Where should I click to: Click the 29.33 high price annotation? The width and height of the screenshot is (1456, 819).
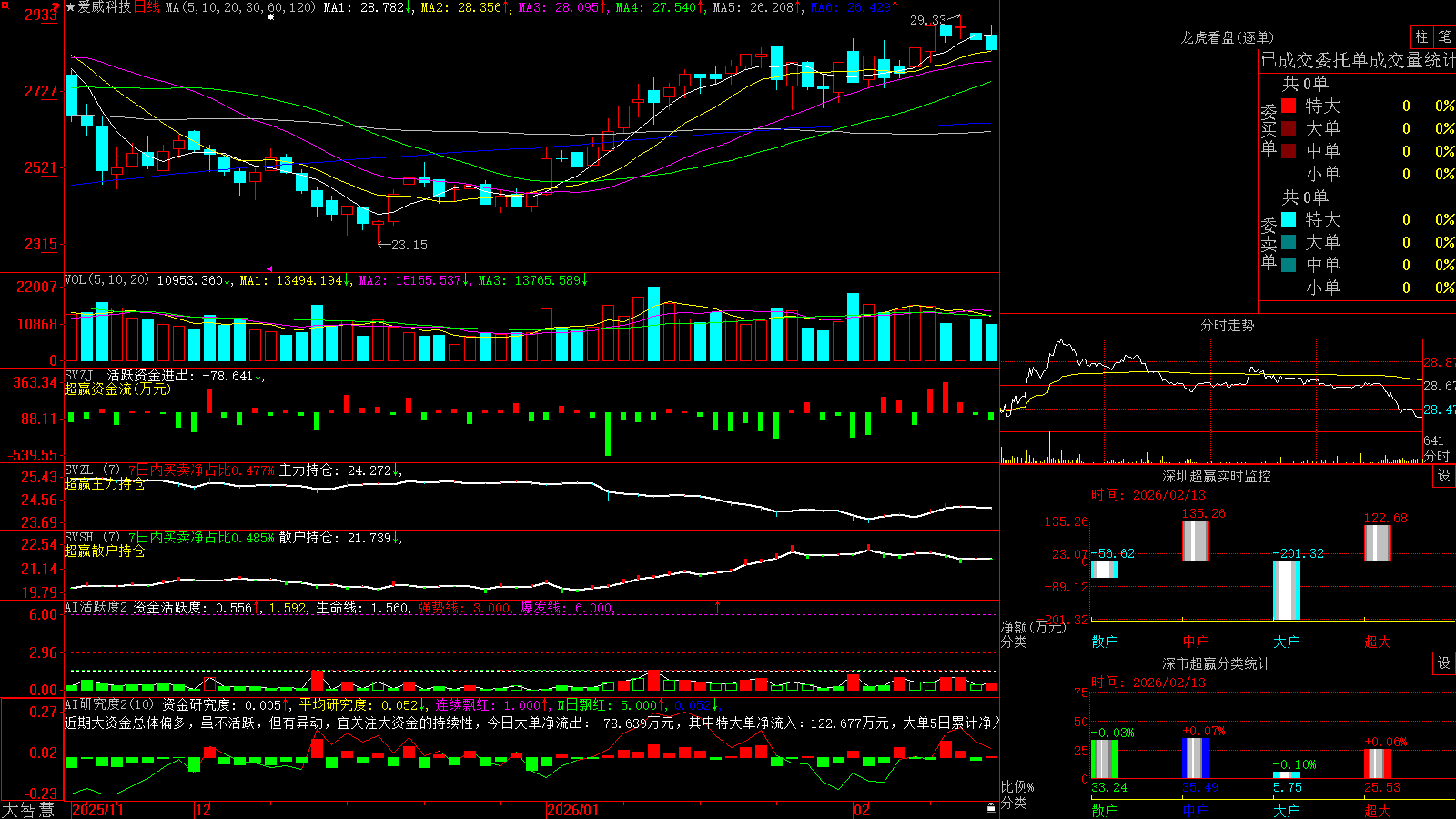[x=927, y=20]
